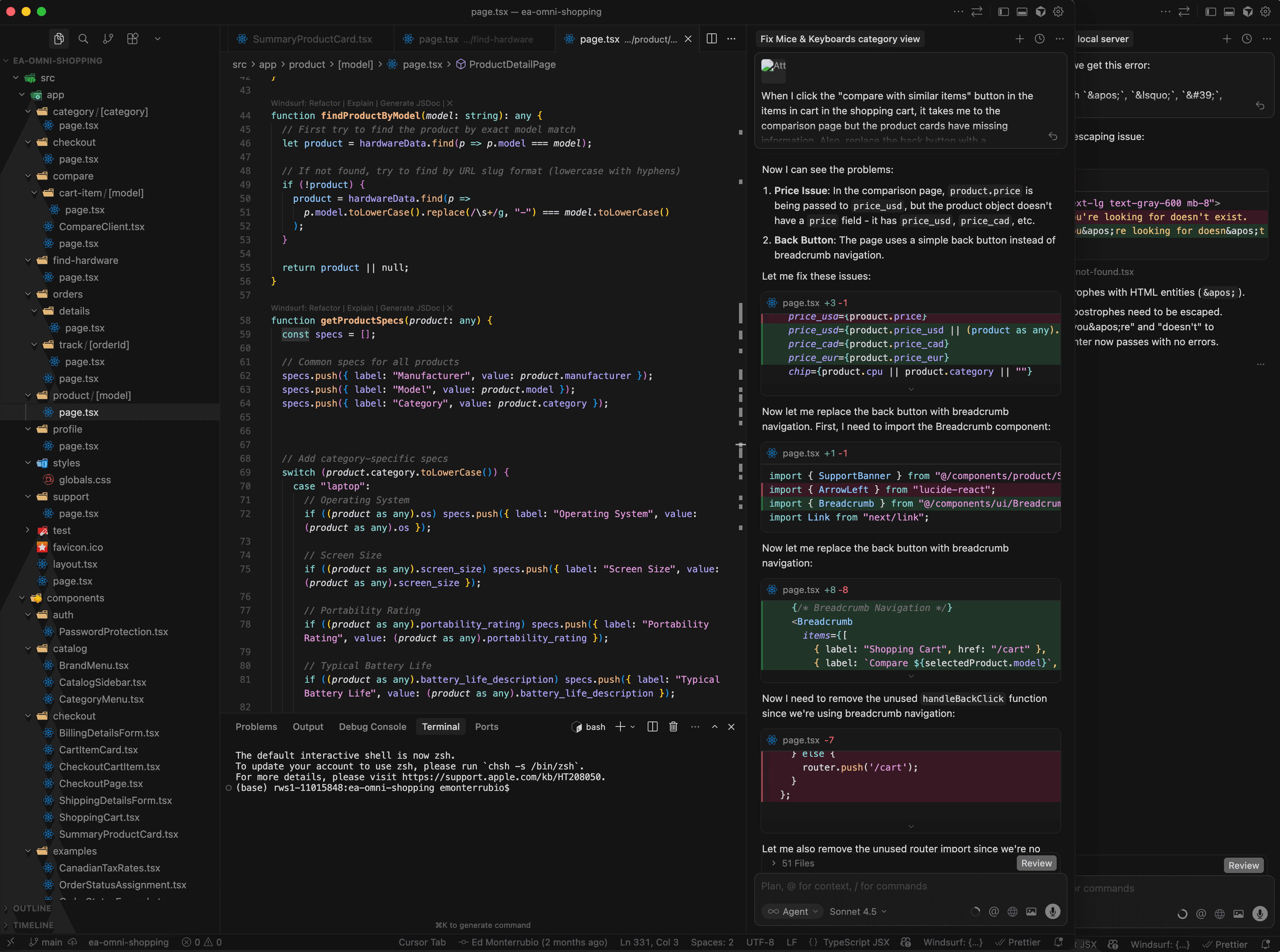The height and width of the screenshot is (952, 1280).
Task: Start a new chat with plus icon
Action: pyautogui.click(x=1019, y=39)
